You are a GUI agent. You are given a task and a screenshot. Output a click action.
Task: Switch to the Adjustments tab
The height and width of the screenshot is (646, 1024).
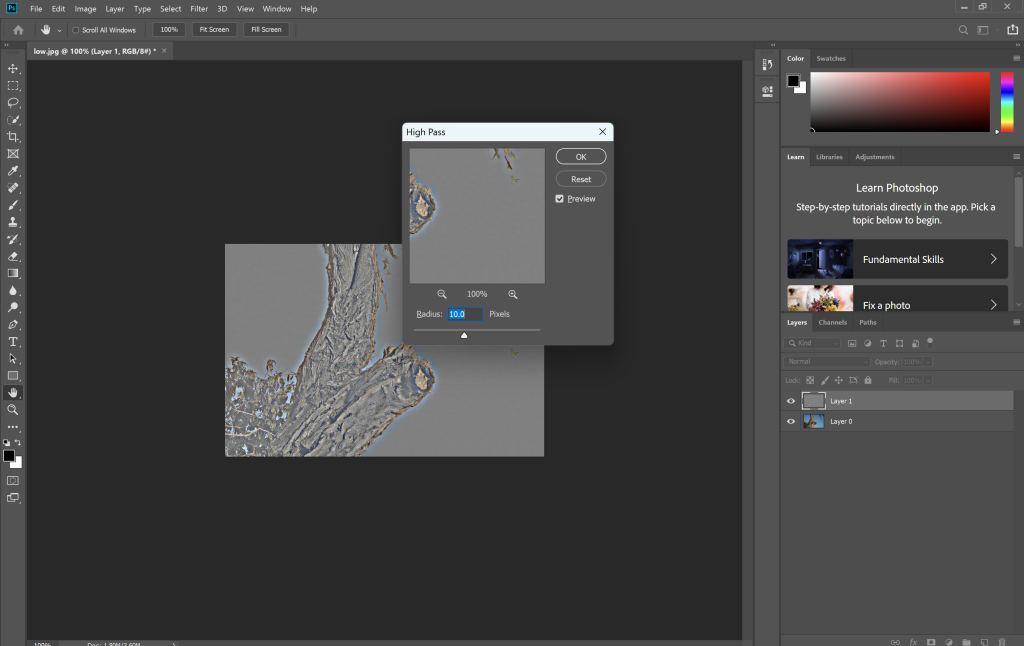click(x=874, y=157)
